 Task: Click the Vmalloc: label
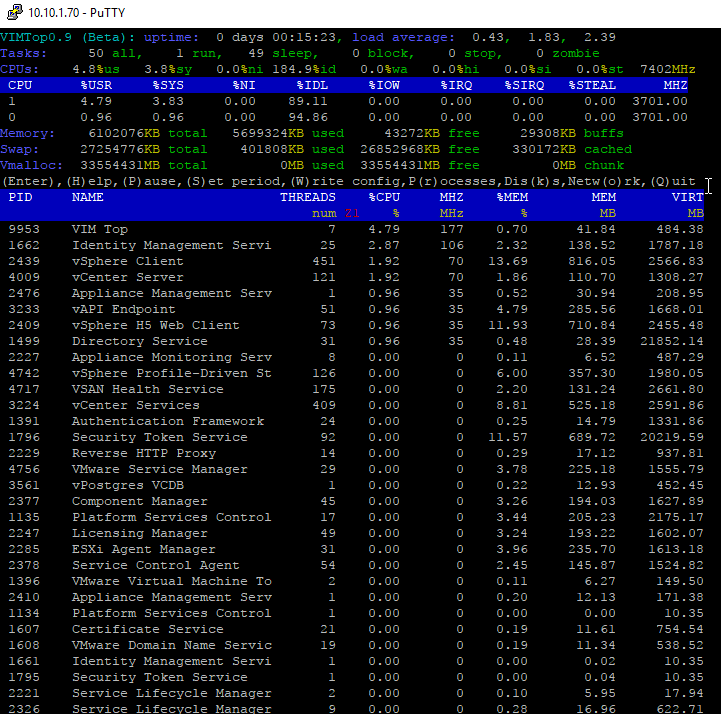coord(32,165)
